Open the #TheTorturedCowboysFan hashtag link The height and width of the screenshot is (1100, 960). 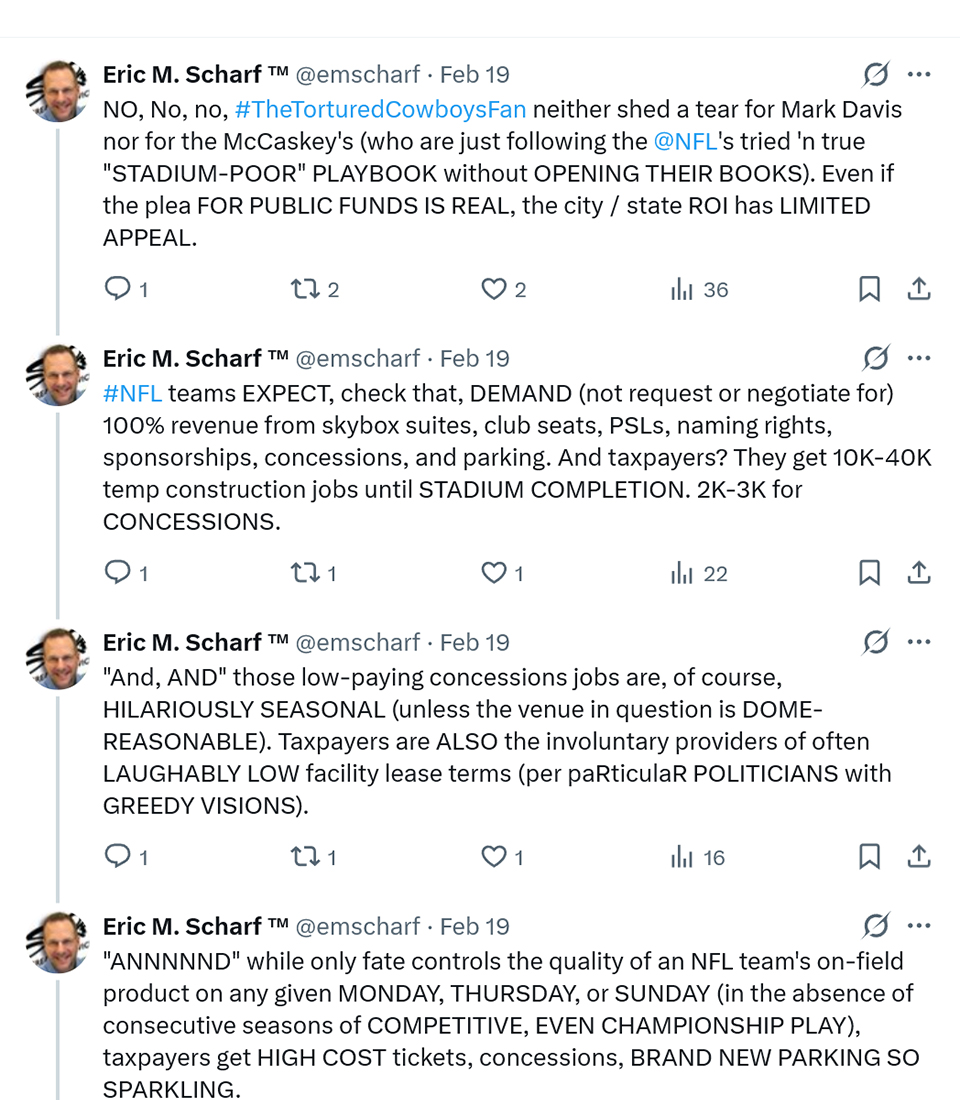pos(380,109)
